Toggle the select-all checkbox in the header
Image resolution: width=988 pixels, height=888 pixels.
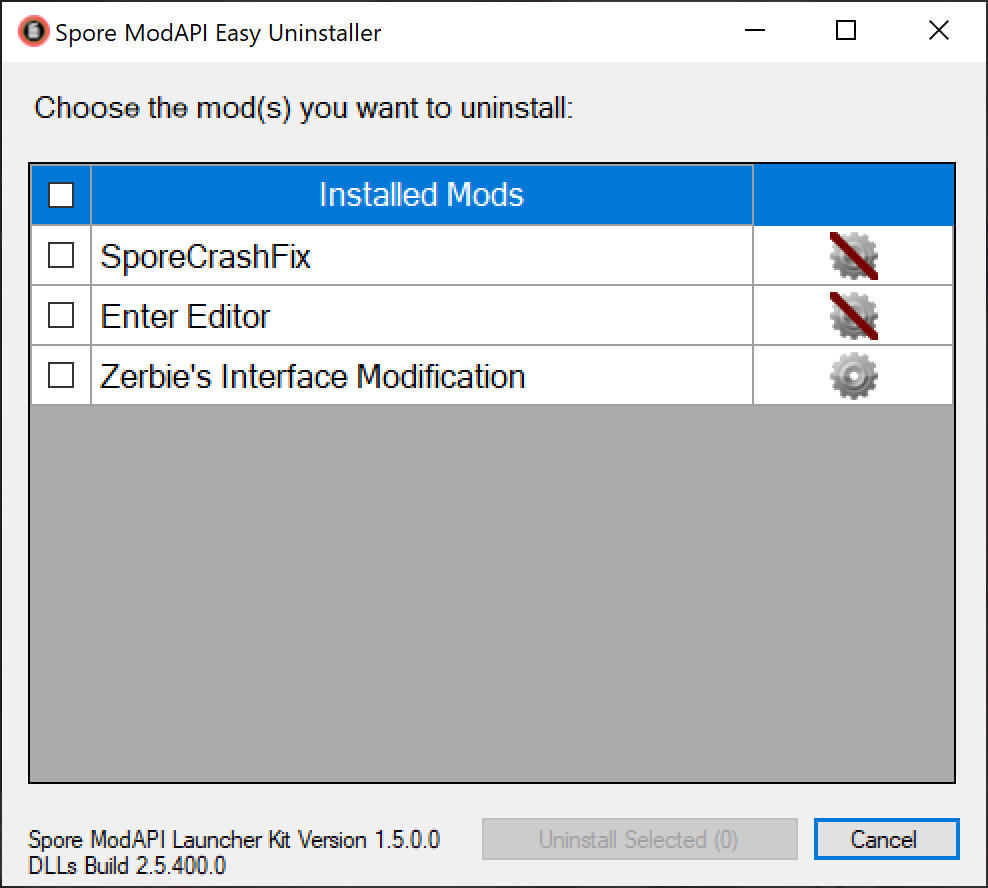click(61, 195)
